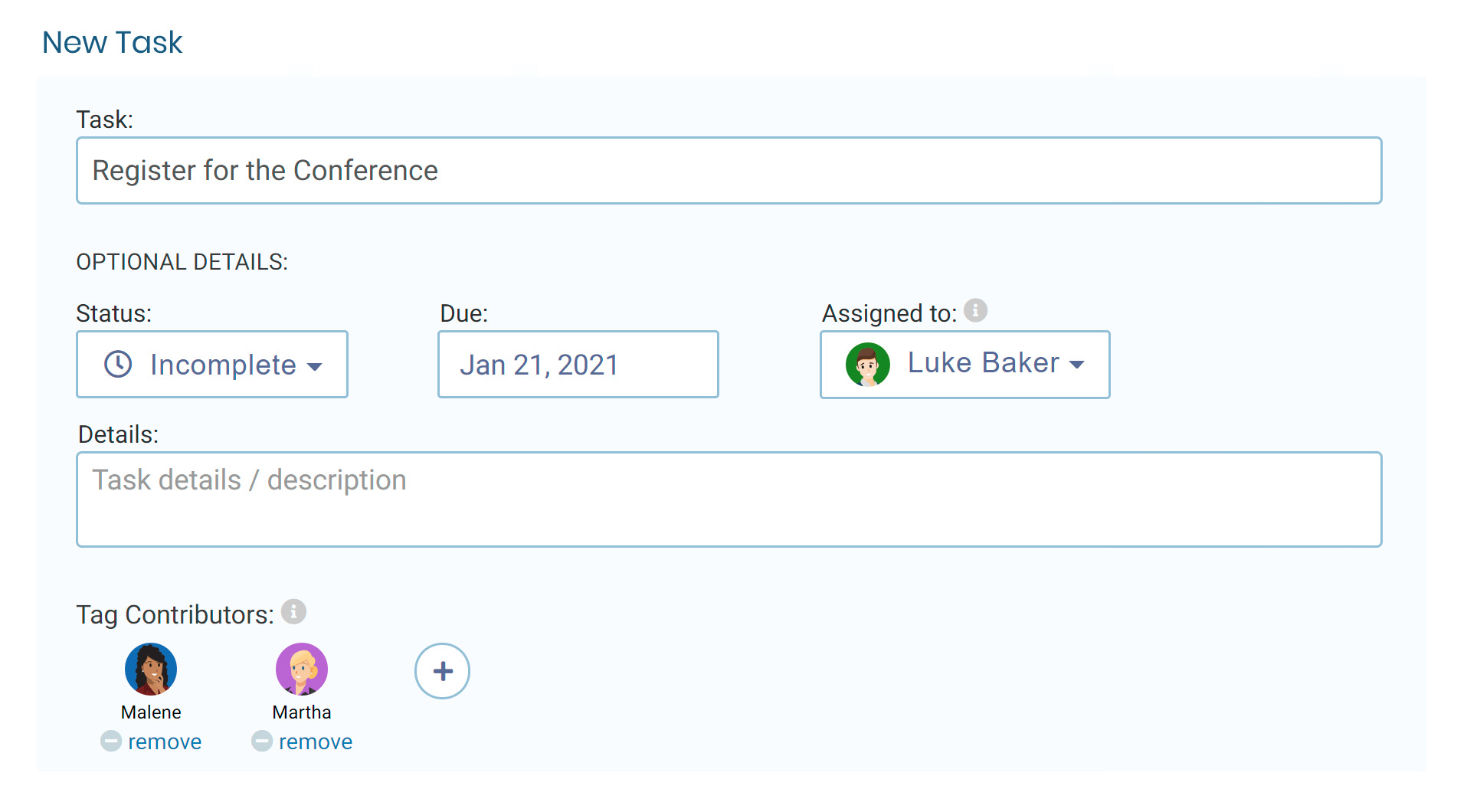1467x812 pixels.
Task: Click the Malene name label
Action: (151, 712)
